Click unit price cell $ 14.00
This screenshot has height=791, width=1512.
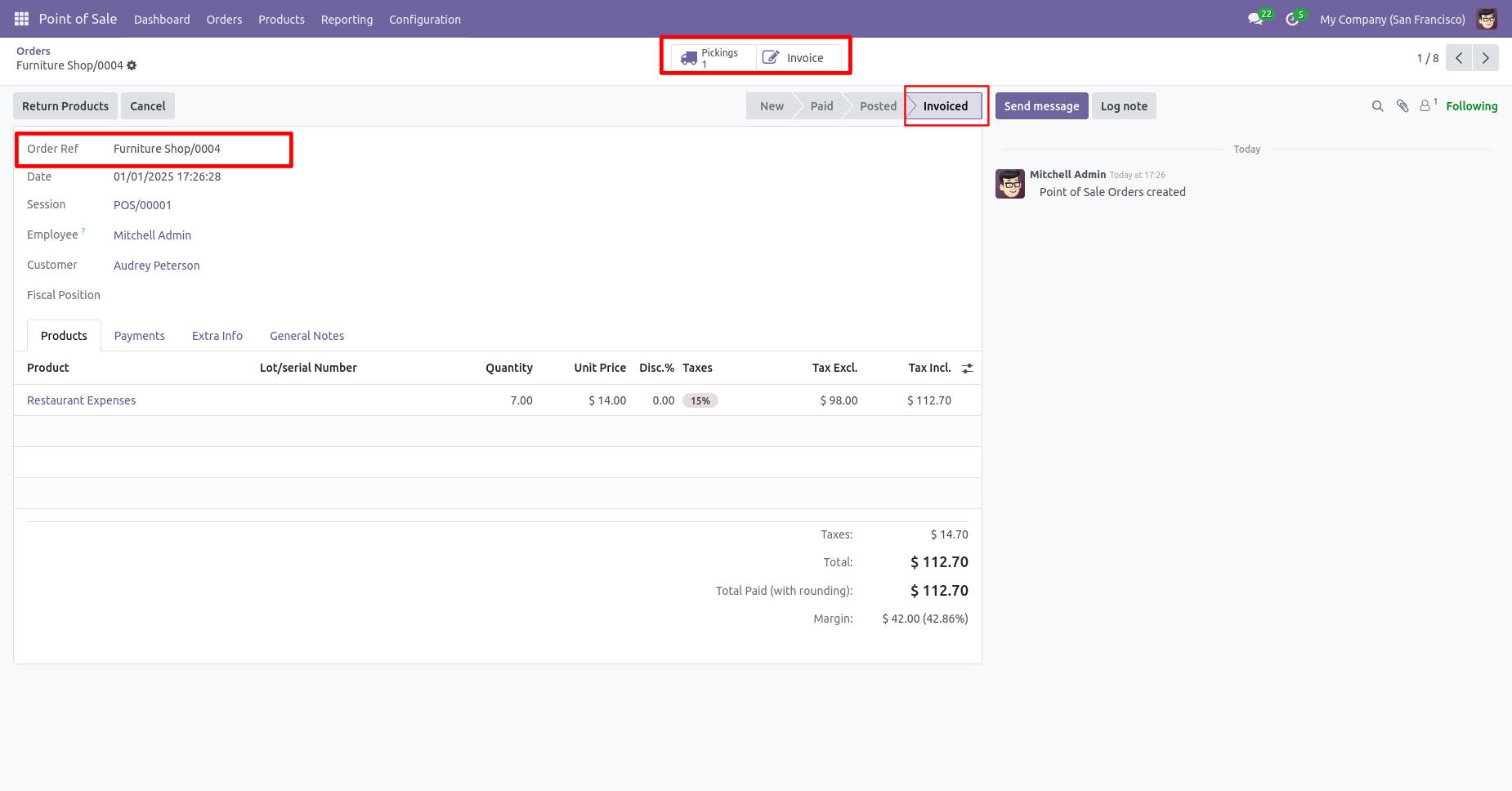tap(607, 400)
